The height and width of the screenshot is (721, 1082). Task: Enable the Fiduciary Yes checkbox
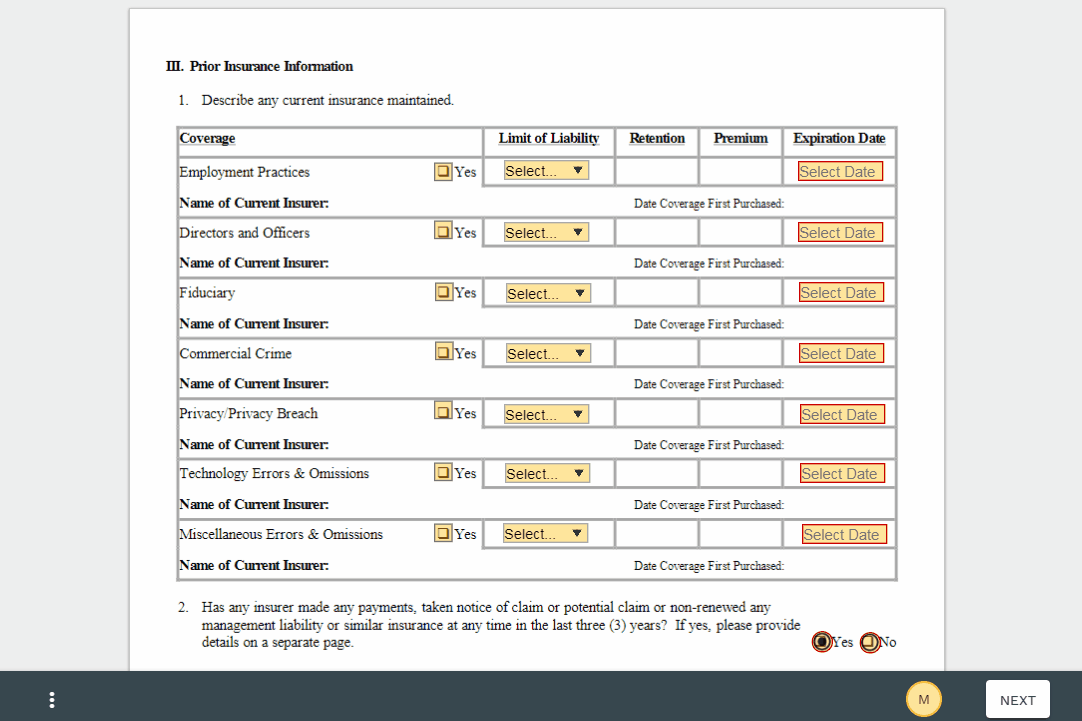[x=444, y=292]
